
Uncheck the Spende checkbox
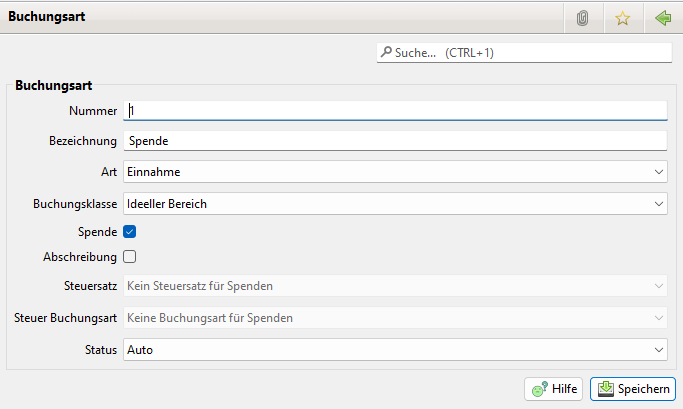[x=130, y=231]
